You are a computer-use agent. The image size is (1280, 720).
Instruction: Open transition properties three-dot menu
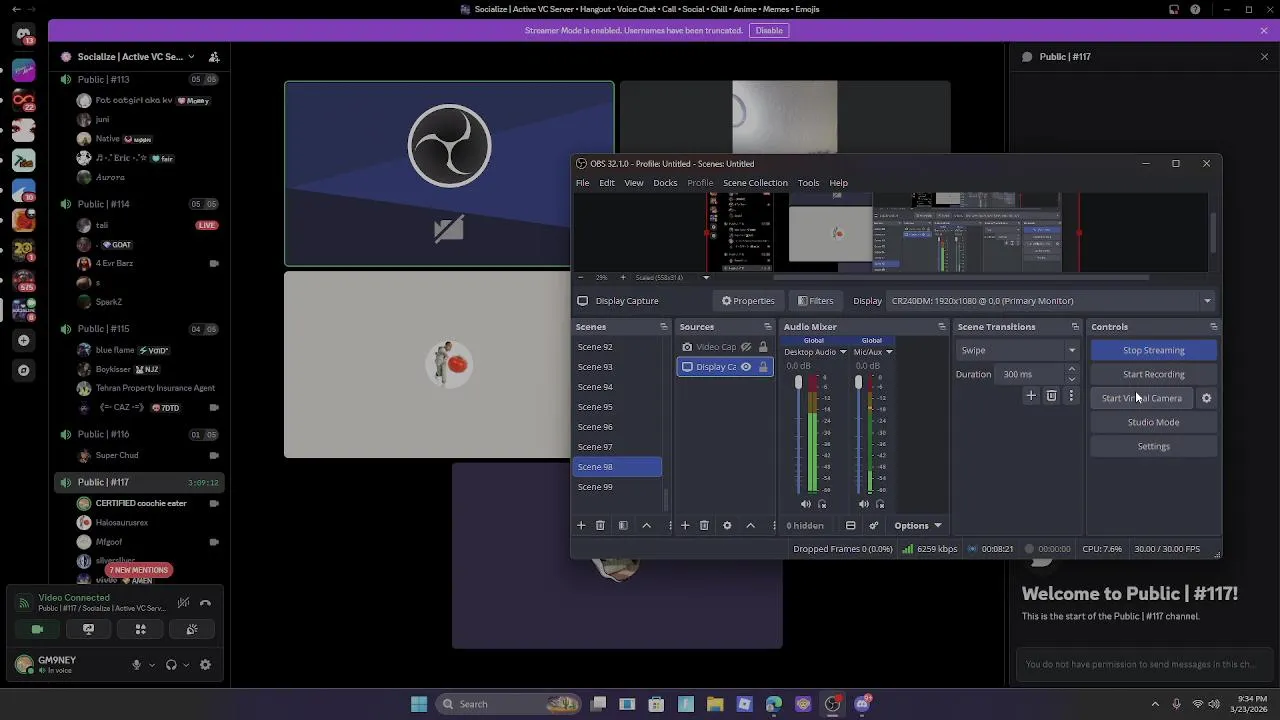click(x=1071, y=396)
